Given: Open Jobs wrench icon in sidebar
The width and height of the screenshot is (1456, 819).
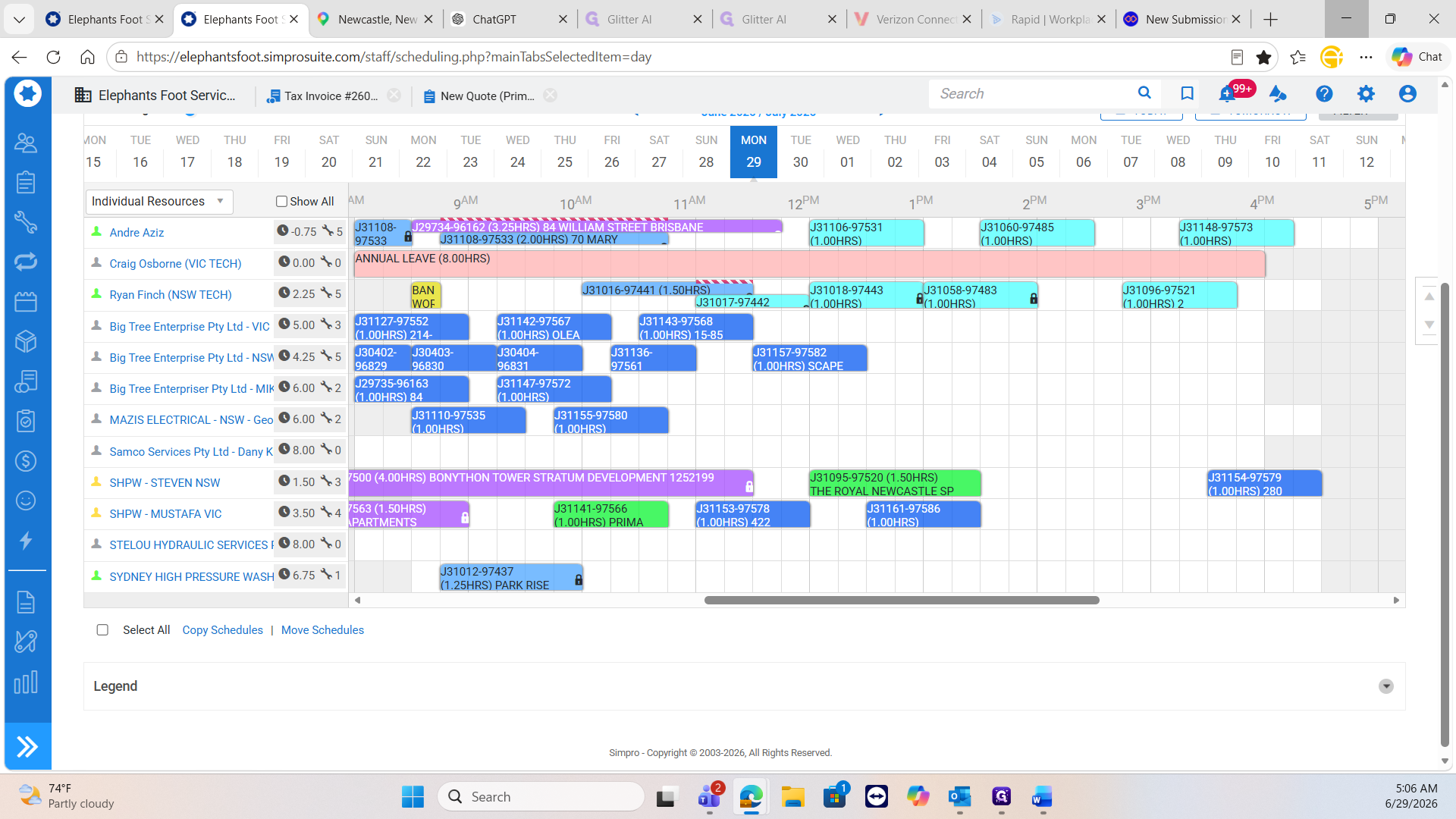Looking at the screenshot, I should pos(26,222).
